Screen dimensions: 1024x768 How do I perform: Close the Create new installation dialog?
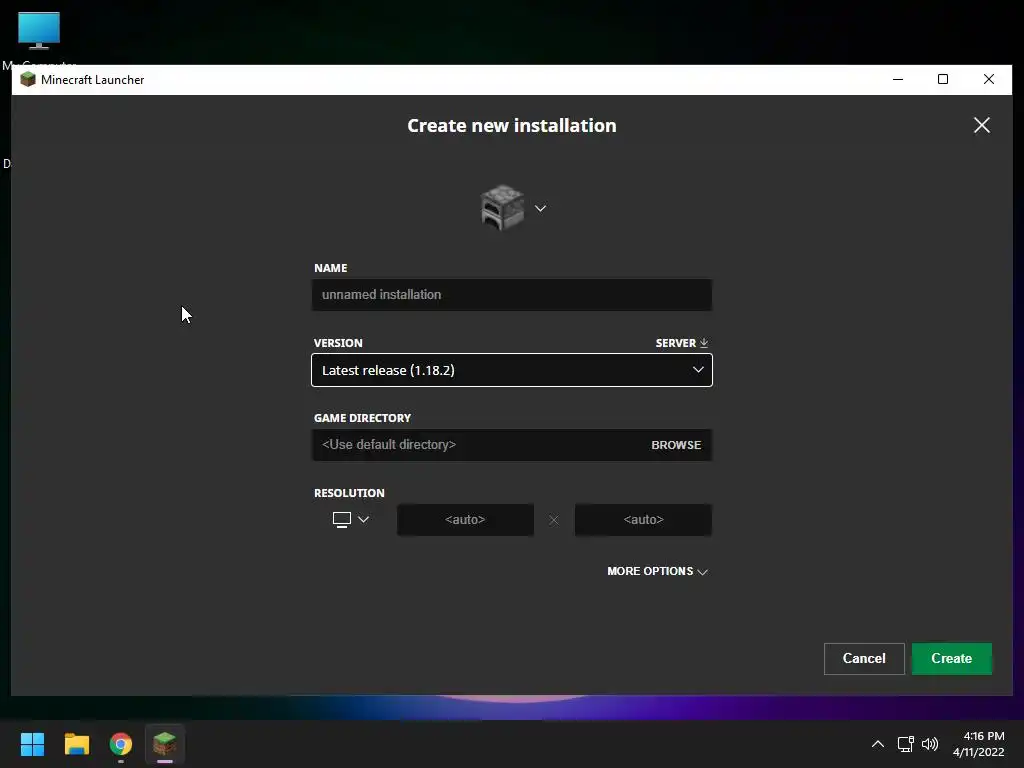coord(982,125)
